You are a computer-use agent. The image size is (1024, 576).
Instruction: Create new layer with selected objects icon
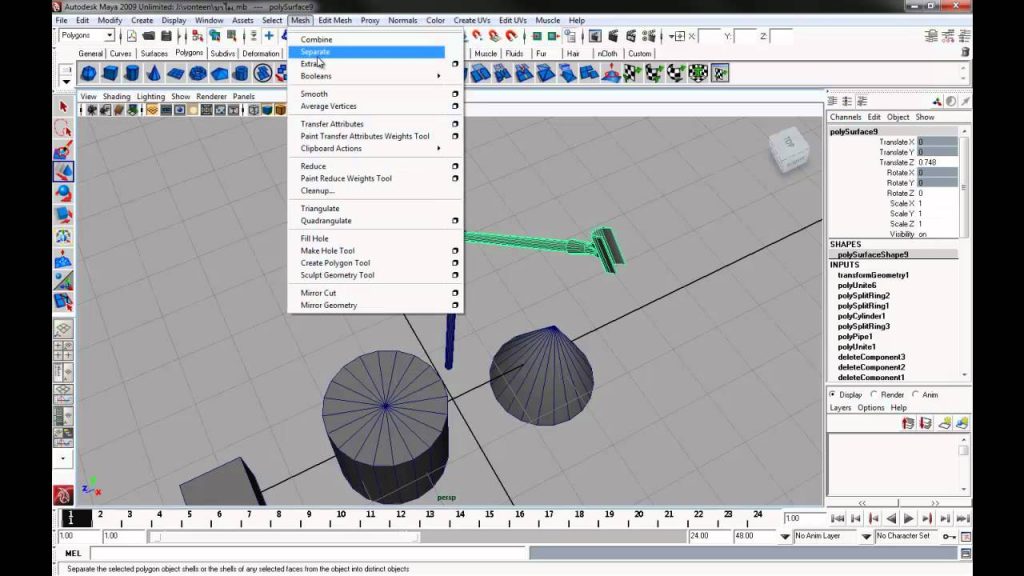[961, 423]
